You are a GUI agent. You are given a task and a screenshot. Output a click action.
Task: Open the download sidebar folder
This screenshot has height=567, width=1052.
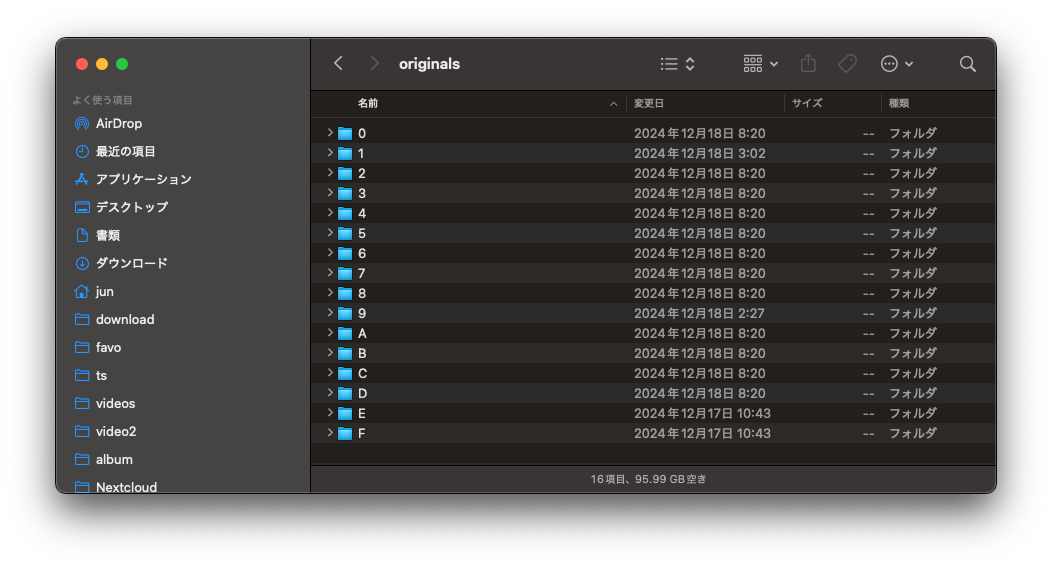click(x=114, y=319)
